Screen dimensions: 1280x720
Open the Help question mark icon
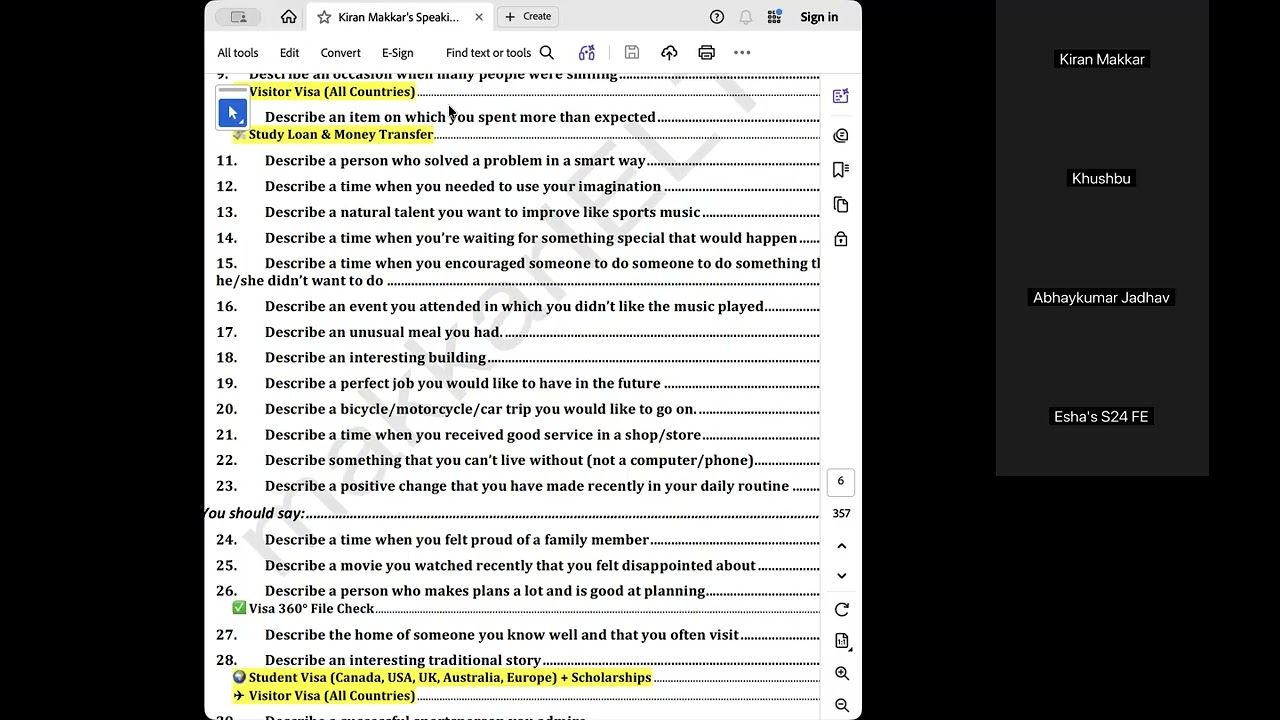pyautogui.click(x=717, y=17)
